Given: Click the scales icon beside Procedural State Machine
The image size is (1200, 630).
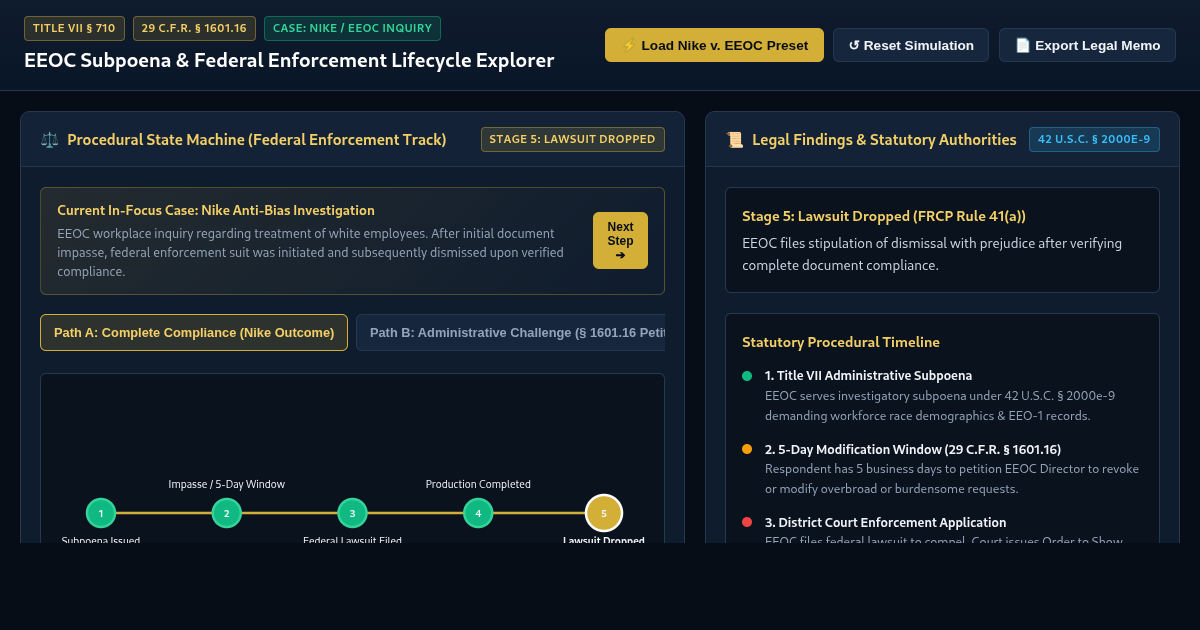Looking at the screenshot, I should coord(50,140).
